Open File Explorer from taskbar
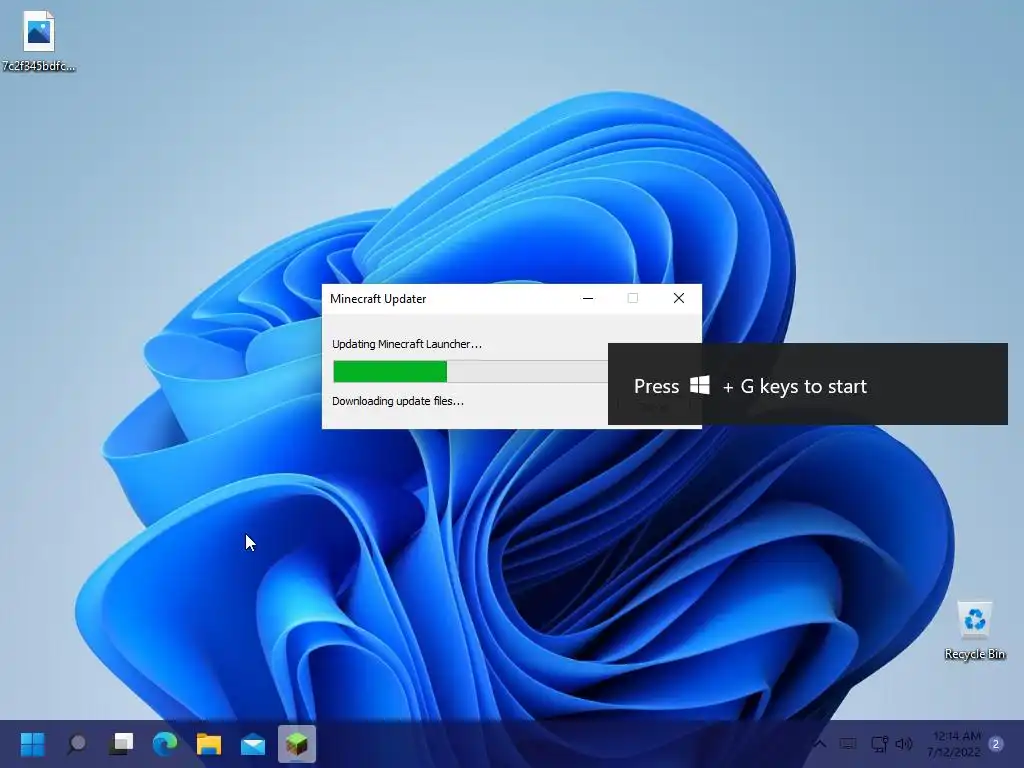This screenshot has width=1024, height=768. (209, 744)
